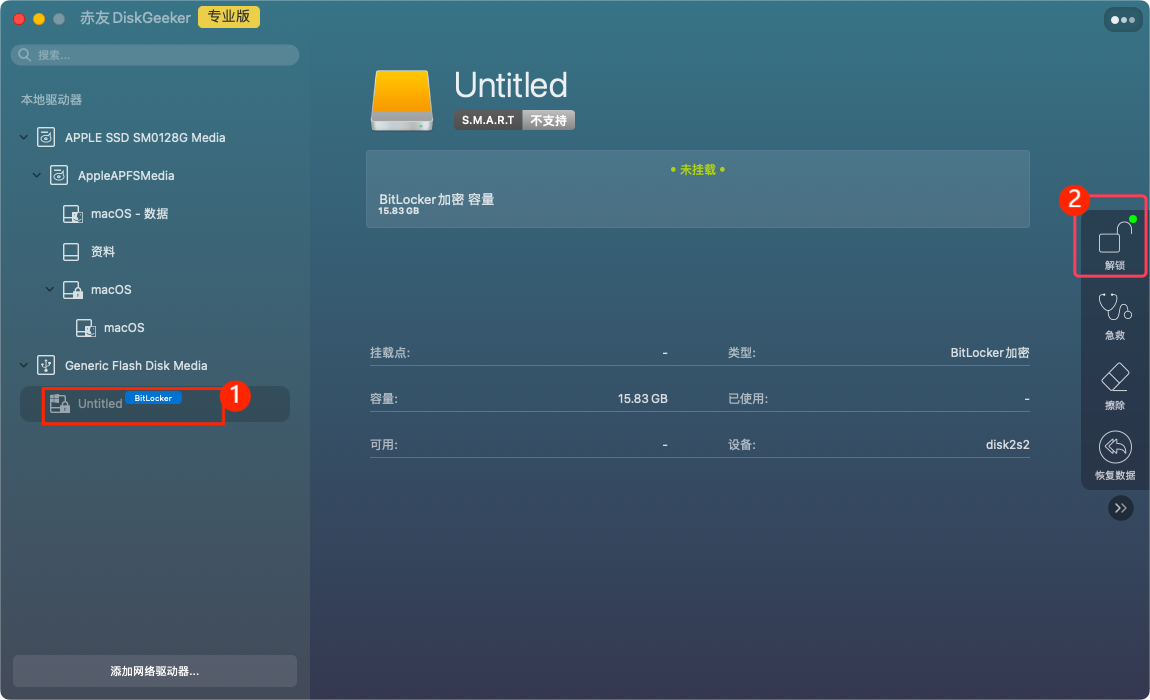Open the options menu at top right
This screenshot has width=1150, height=700.
pyautogui.click(x=1123, y=18)
